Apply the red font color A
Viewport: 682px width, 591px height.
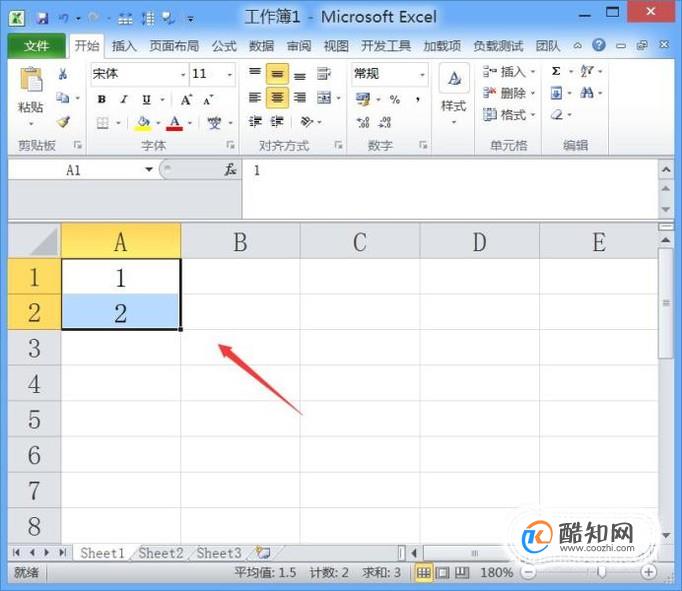[x=174, y=123]
